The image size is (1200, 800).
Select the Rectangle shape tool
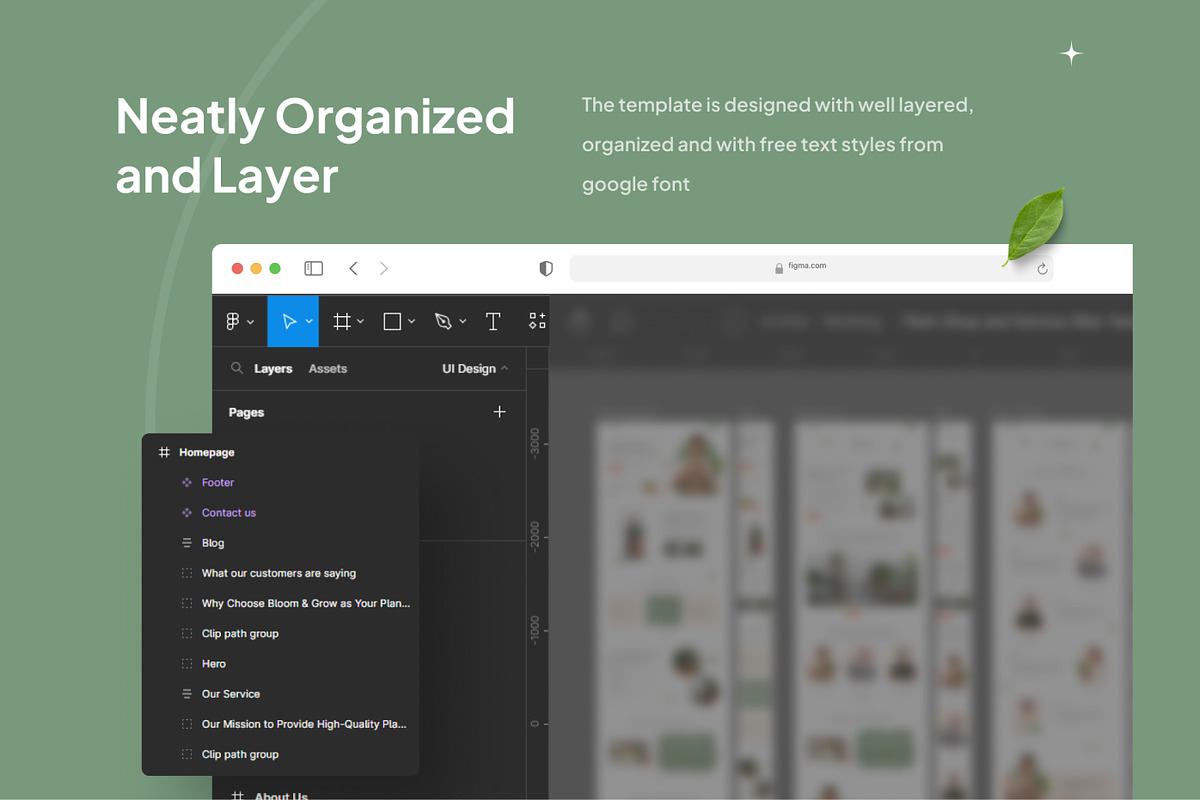click(393, 321)
